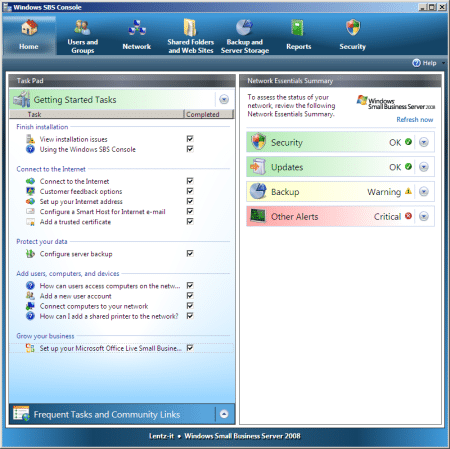The height and width of the screenshot is (449, 450).
Task: Click the Configure server backup icon
Action: pos(30,254)
